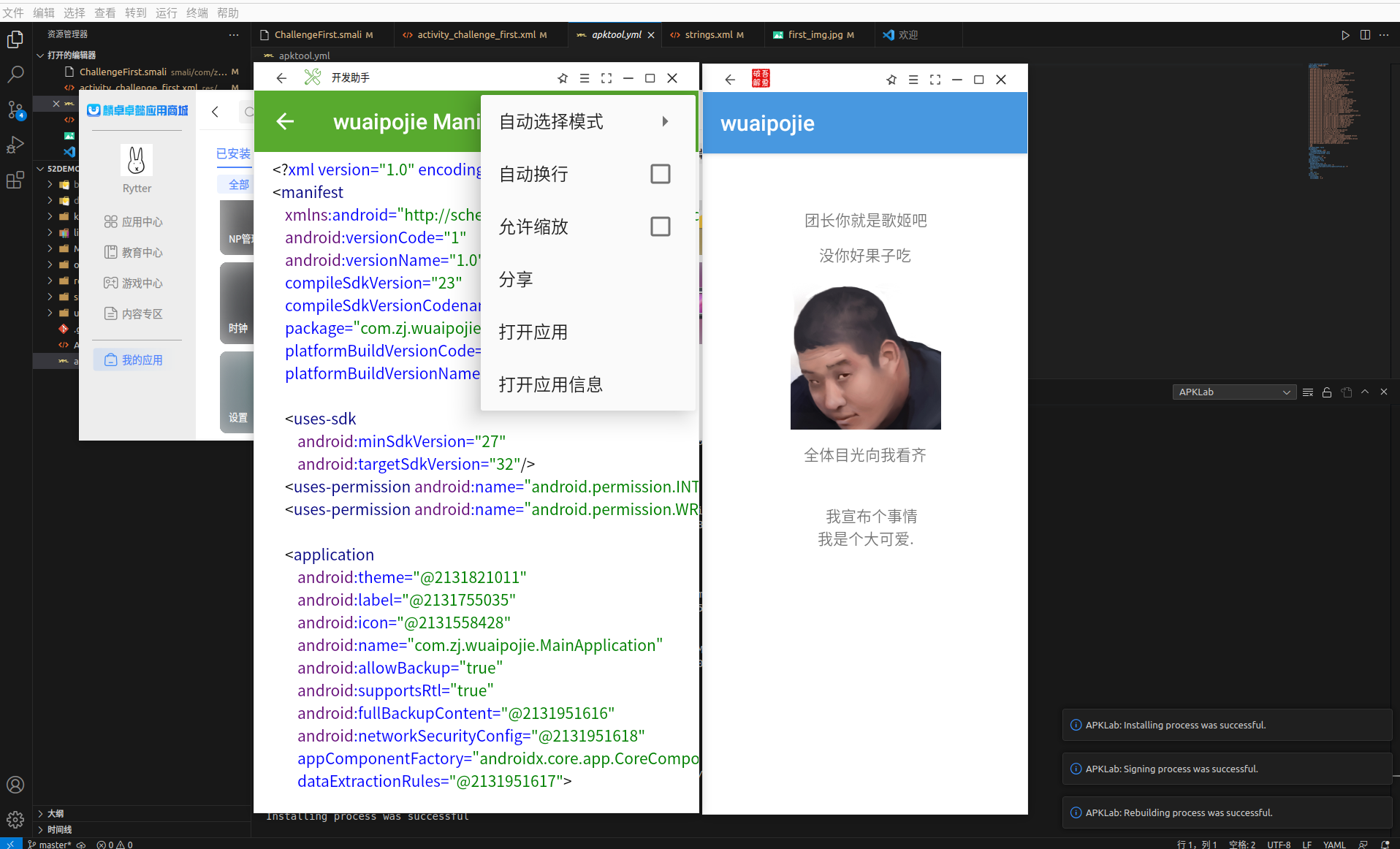The height and width of the screenshot is (849, 1400).
Task: Select 打开应用 in the popup menu
Action: (x=588, y=332)
